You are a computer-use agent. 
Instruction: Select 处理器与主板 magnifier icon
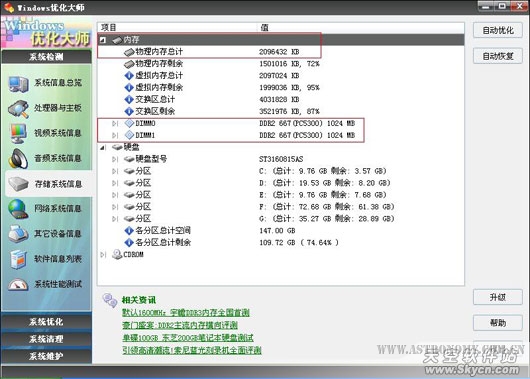click(18, 109)
